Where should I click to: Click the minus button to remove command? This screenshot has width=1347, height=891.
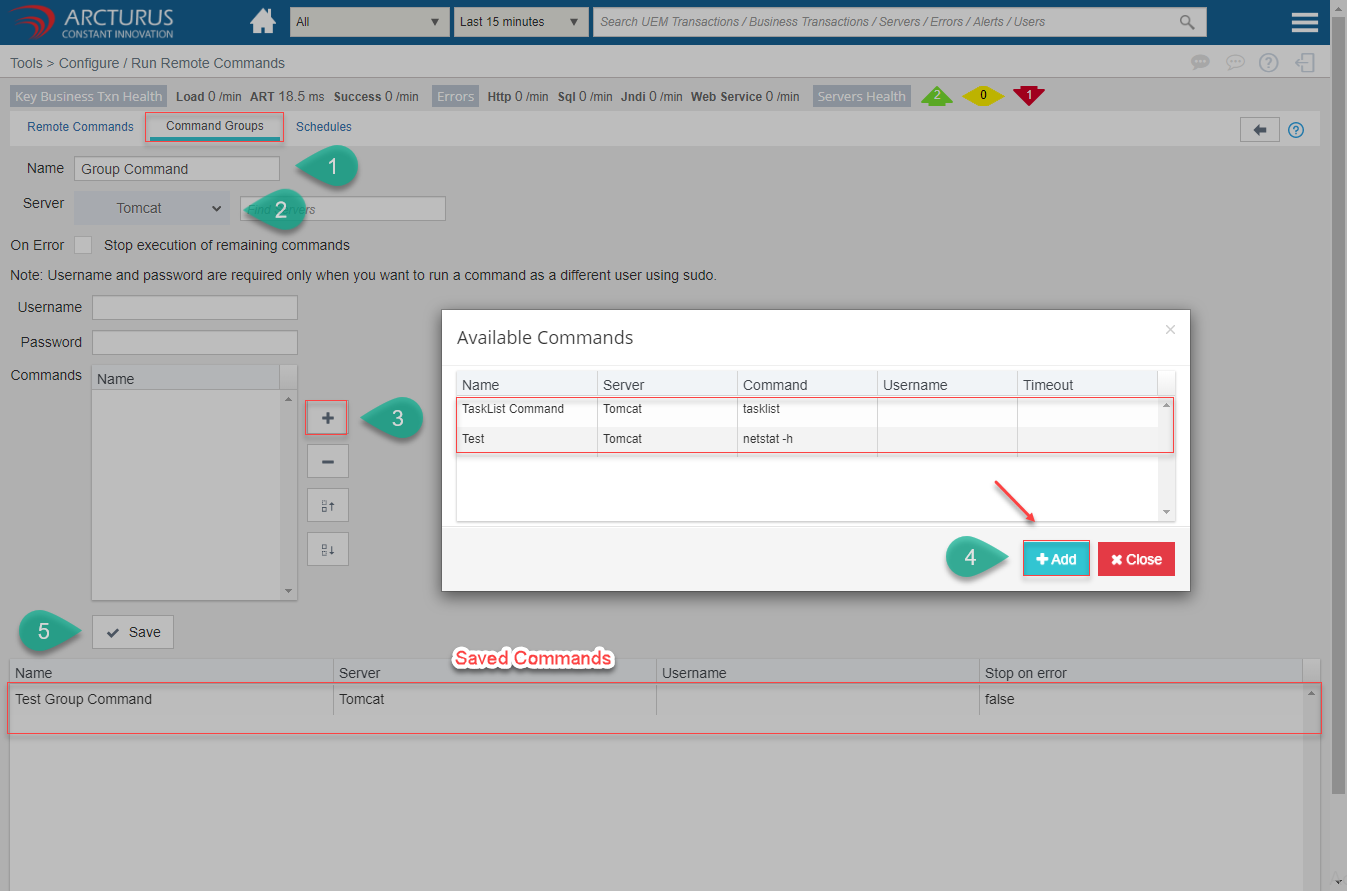click(327, 461)
